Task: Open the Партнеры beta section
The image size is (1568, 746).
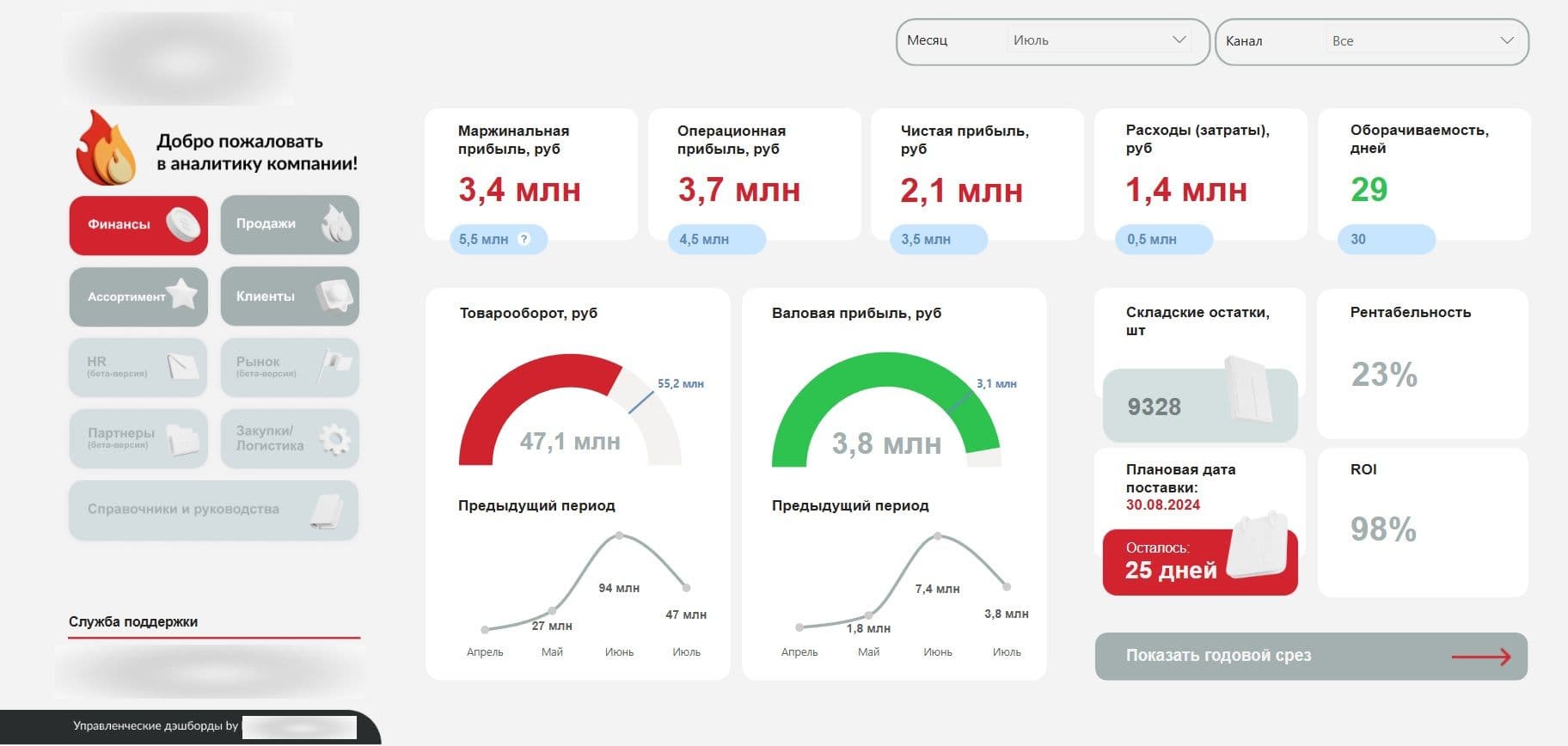Action: (x=138, y=438)
